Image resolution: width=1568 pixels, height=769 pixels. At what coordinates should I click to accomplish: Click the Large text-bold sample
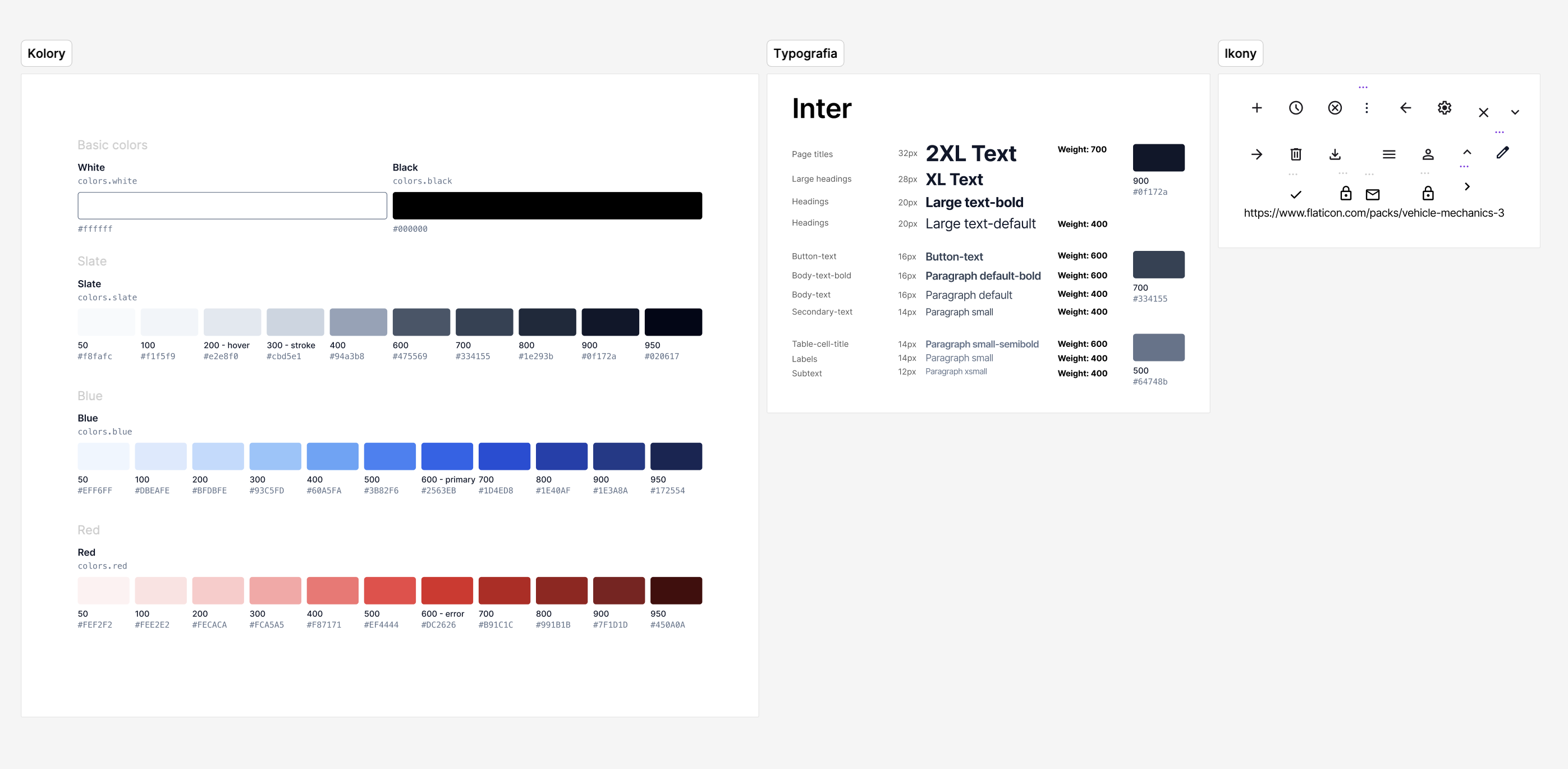[974, 202]
